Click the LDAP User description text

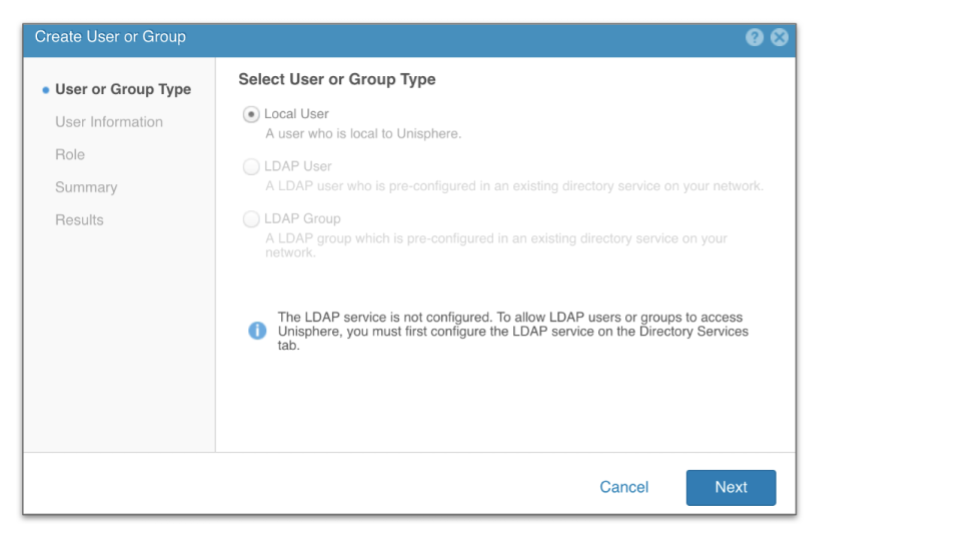[514, 187]
